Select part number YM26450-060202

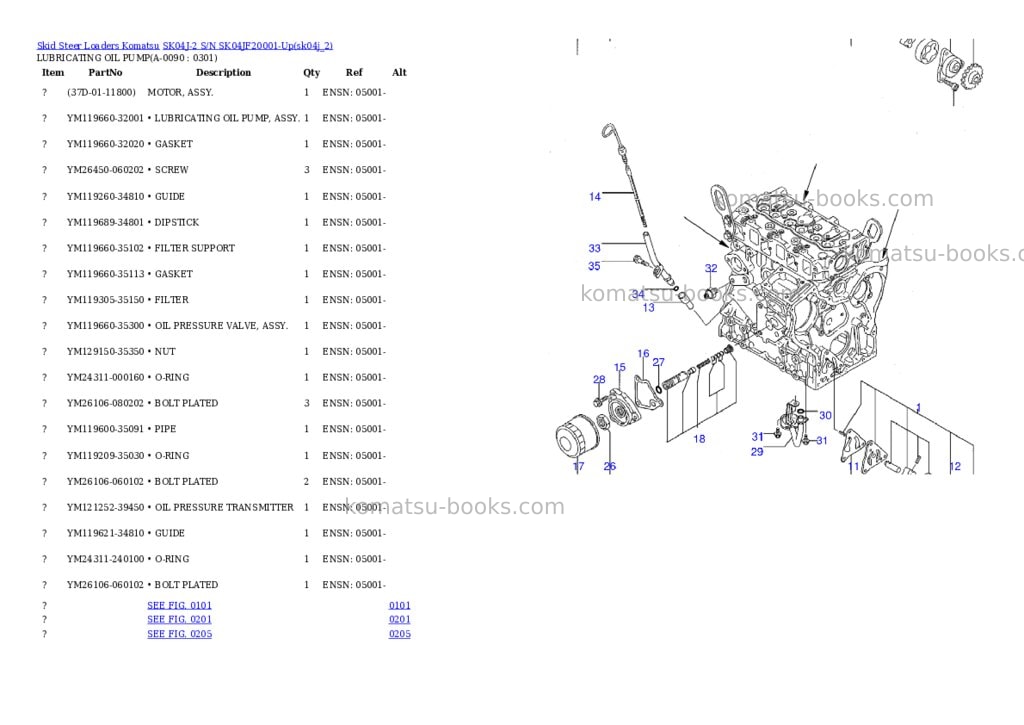pyautogui.click(x=105, y=170)
